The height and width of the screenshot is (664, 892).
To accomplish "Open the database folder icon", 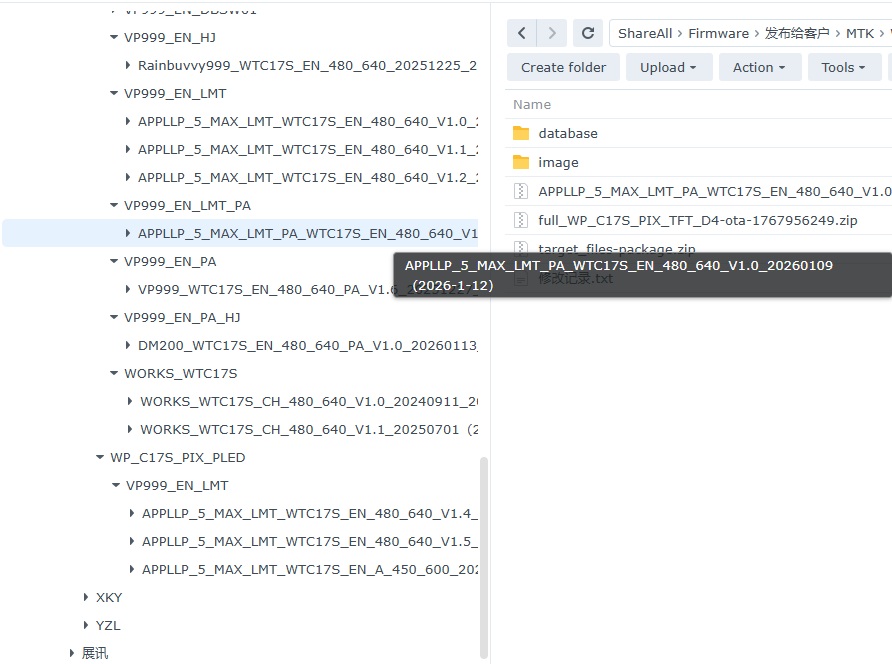I will pos(520,133).
